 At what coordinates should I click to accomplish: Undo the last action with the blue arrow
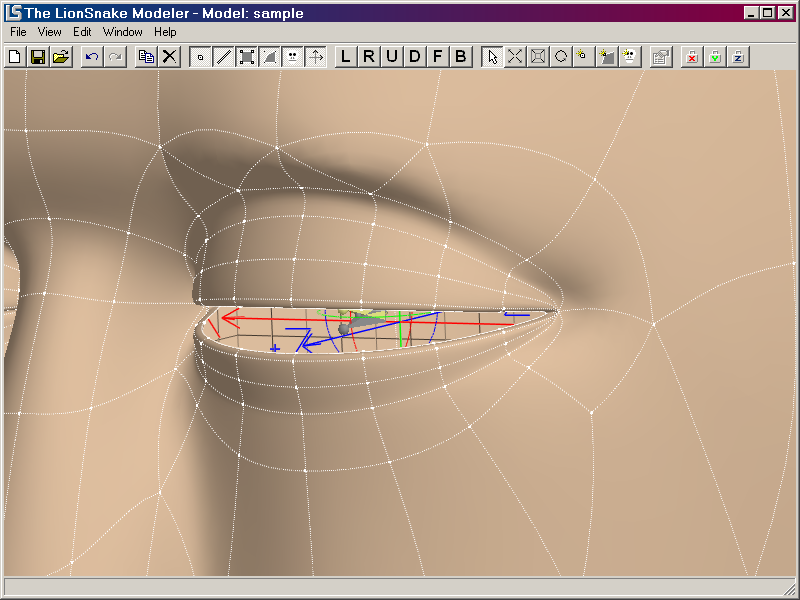92,57
